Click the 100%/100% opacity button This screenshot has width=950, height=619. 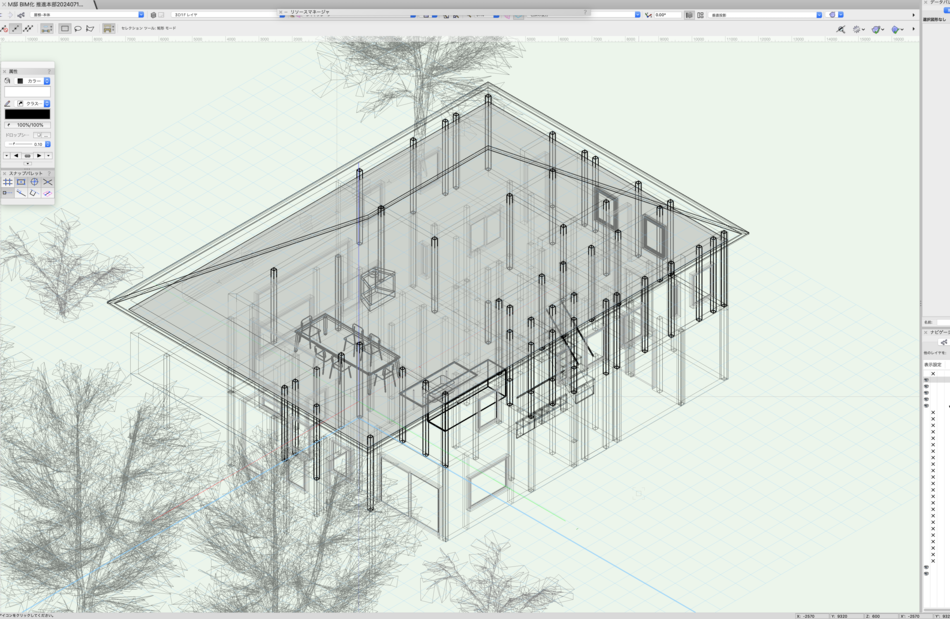[x=27, y=125]
